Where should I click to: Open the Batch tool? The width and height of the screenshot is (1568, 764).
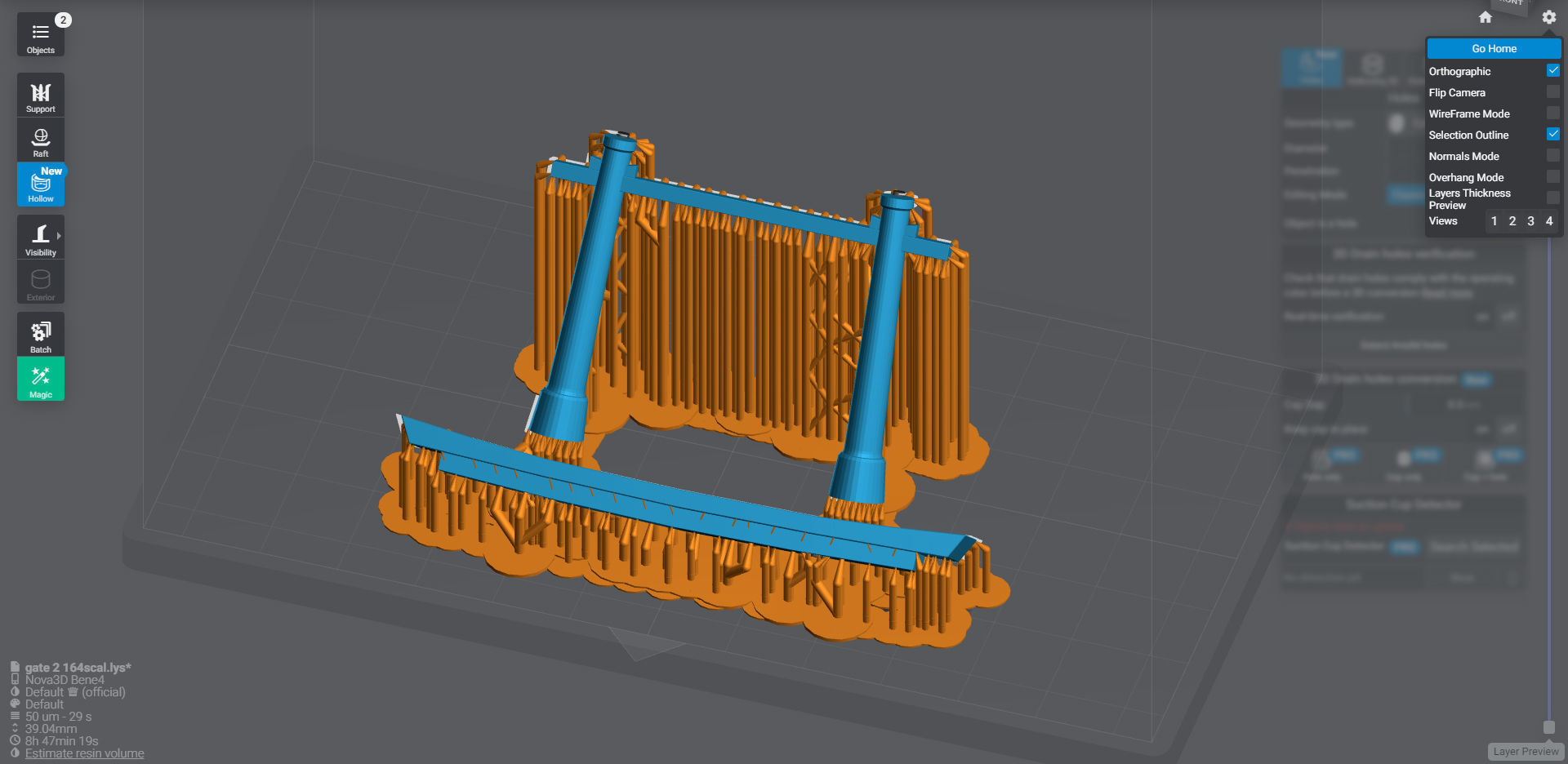40,335
